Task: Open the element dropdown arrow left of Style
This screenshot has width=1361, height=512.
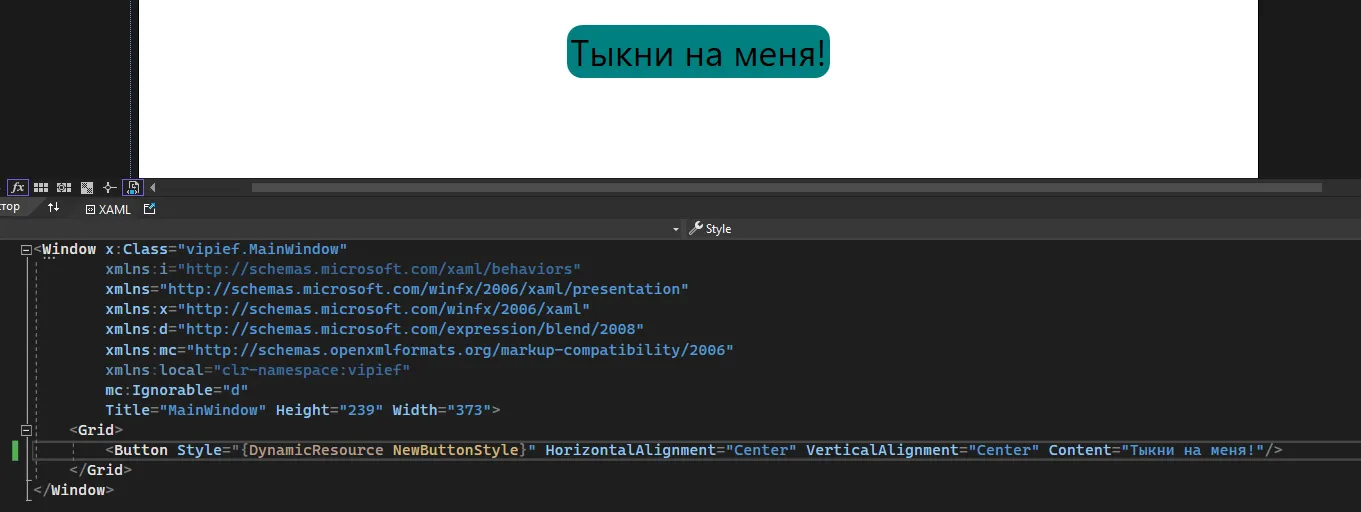Action: pyautogui.click(x=677, y=229)
